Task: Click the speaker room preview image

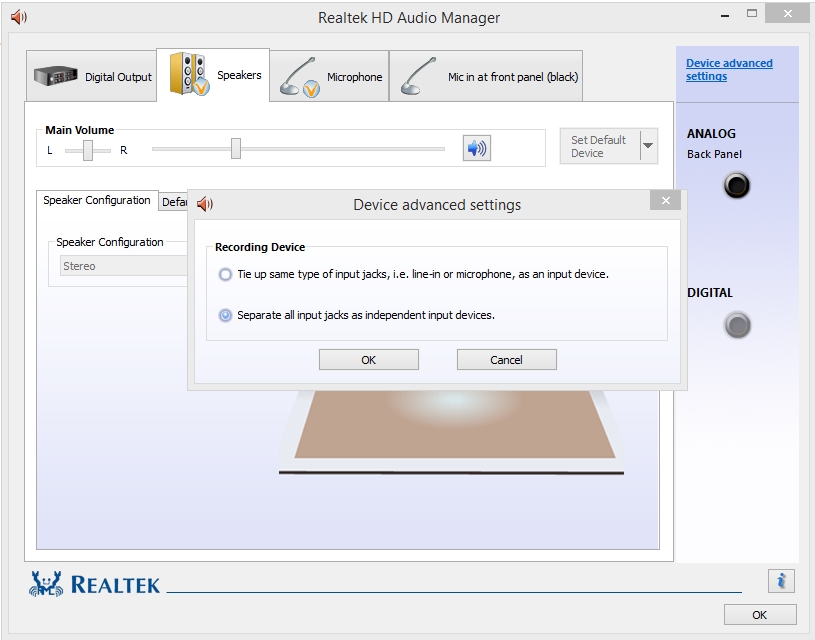Action: 451,433
